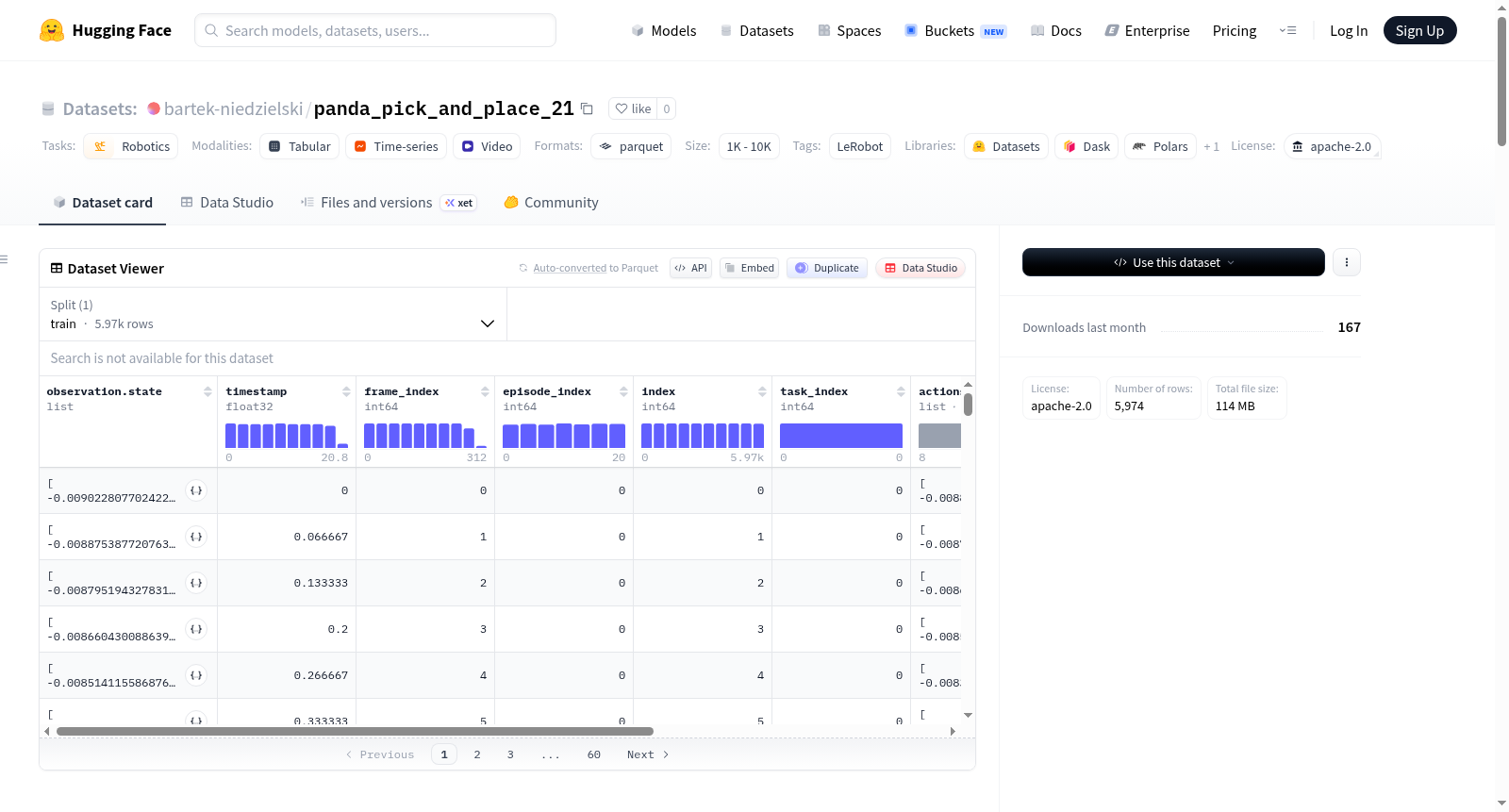Open Datasets in the top navigation

tap(756, 31)
